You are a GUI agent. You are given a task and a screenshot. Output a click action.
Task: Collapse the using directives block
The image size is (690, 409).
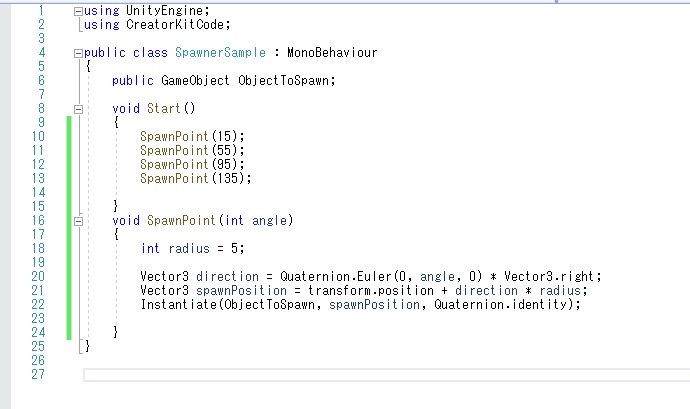click(78, 11)
